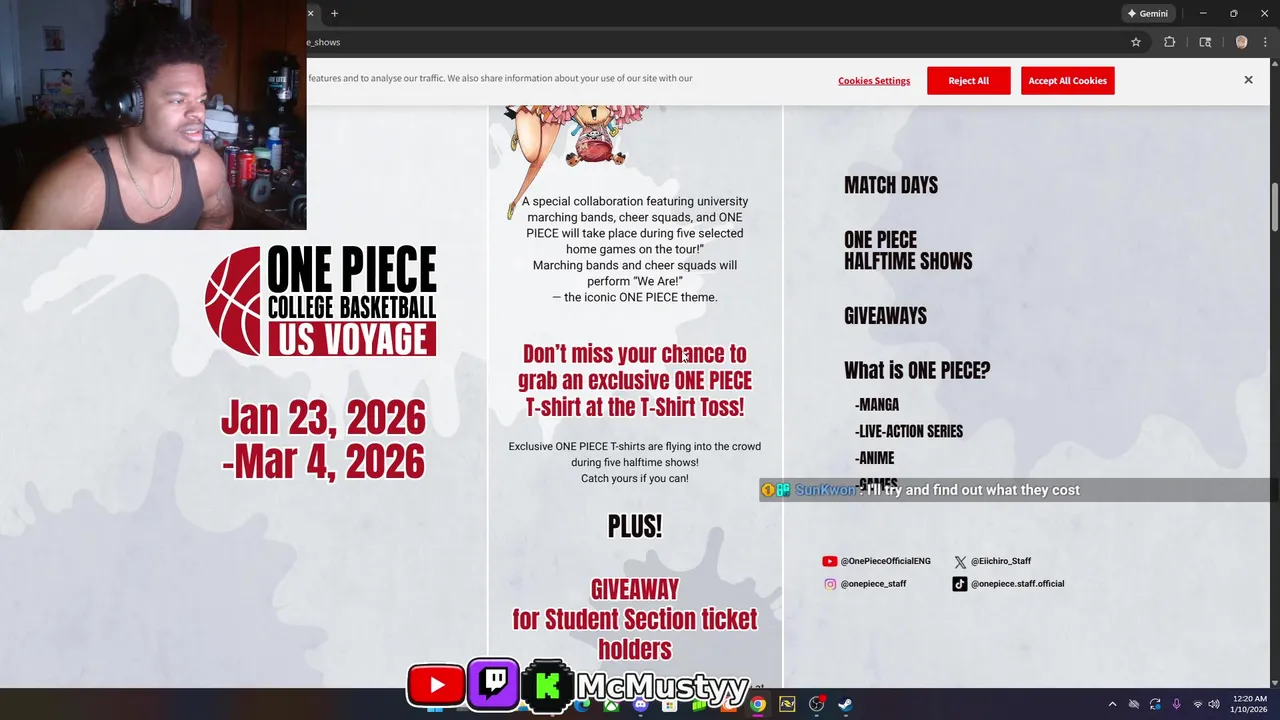Screen dimensions: 1280x720
Task: Expand the system tray hidden icons chevron
Action: [1112, 704]
